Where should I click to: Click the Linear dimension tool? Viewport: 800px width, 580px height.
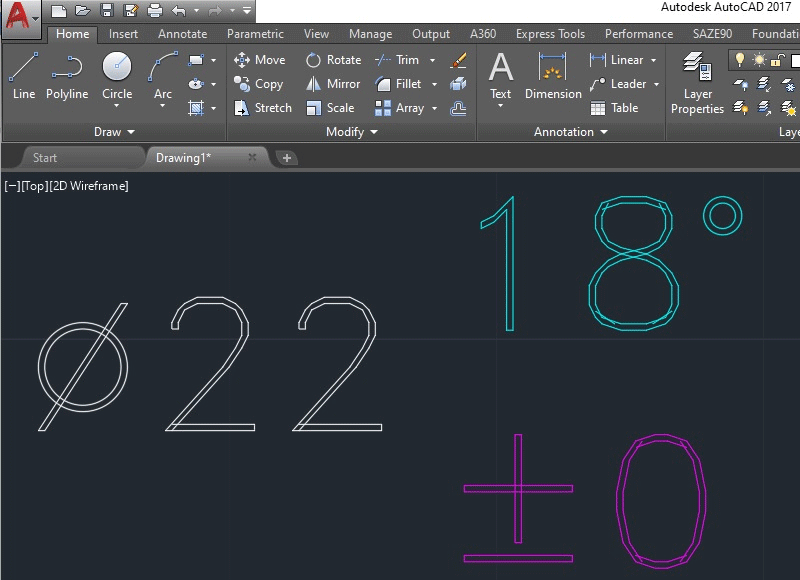(x=616, y=60)
